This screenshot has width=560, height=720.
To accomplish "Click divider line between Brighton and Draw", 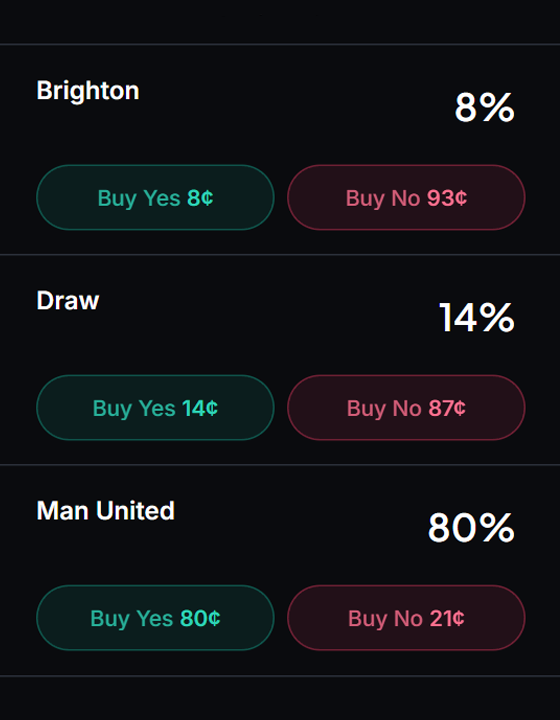I will [x=280, y=254].
